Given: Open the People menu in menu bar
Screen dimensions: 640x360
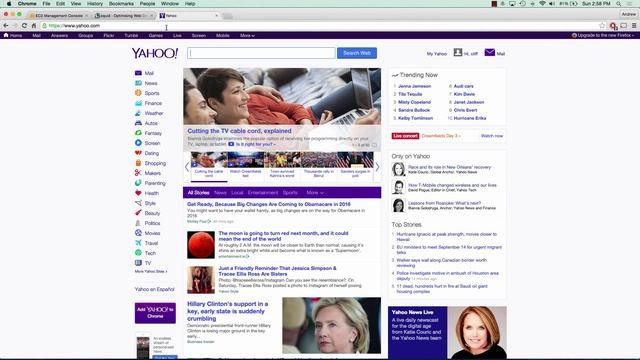Looking at the screenshot, I should tap(147, 4).
